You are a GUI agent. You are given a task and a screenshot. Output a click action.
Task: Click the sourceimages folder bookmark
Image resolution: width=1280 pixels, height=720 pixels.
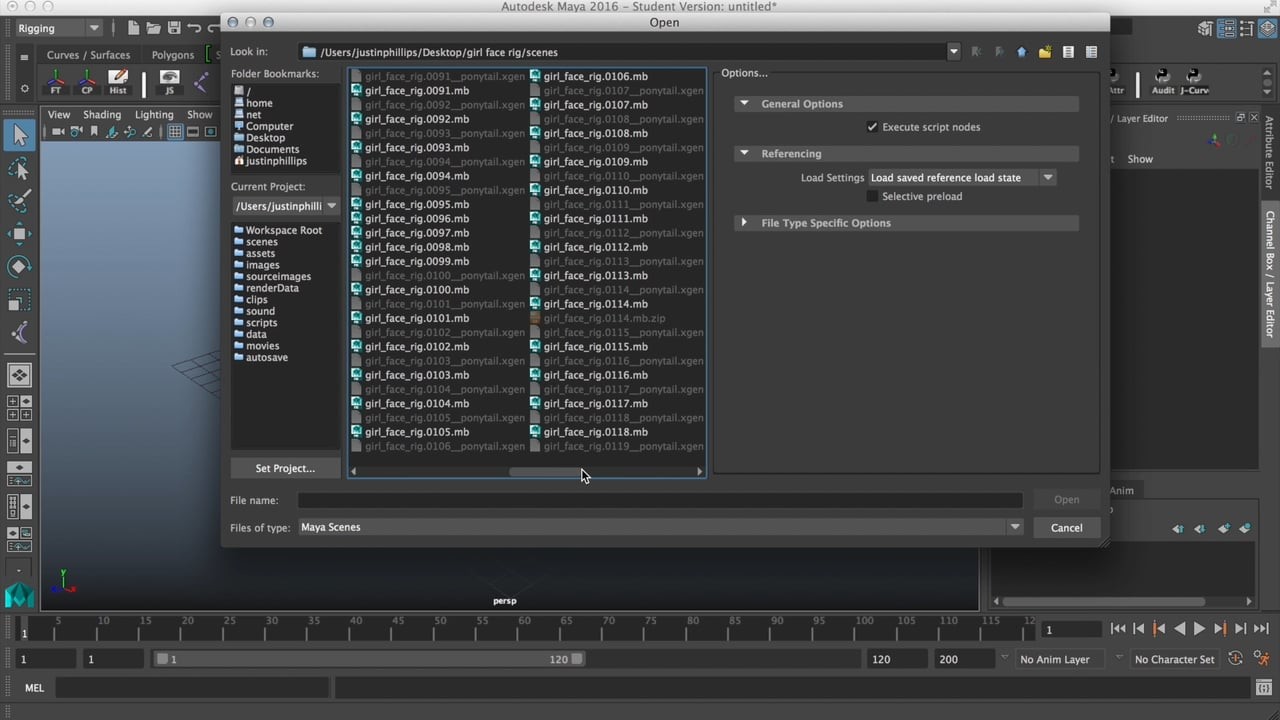click(x=278, y=276)
